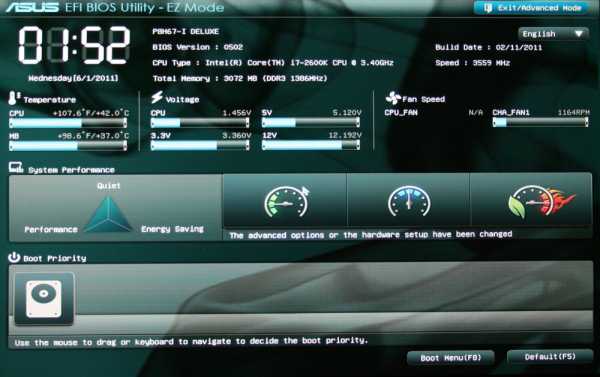Viewport: 600px width, 377px height.
Task: Click the Fan Speed fan icon
Action: (393, 98)
